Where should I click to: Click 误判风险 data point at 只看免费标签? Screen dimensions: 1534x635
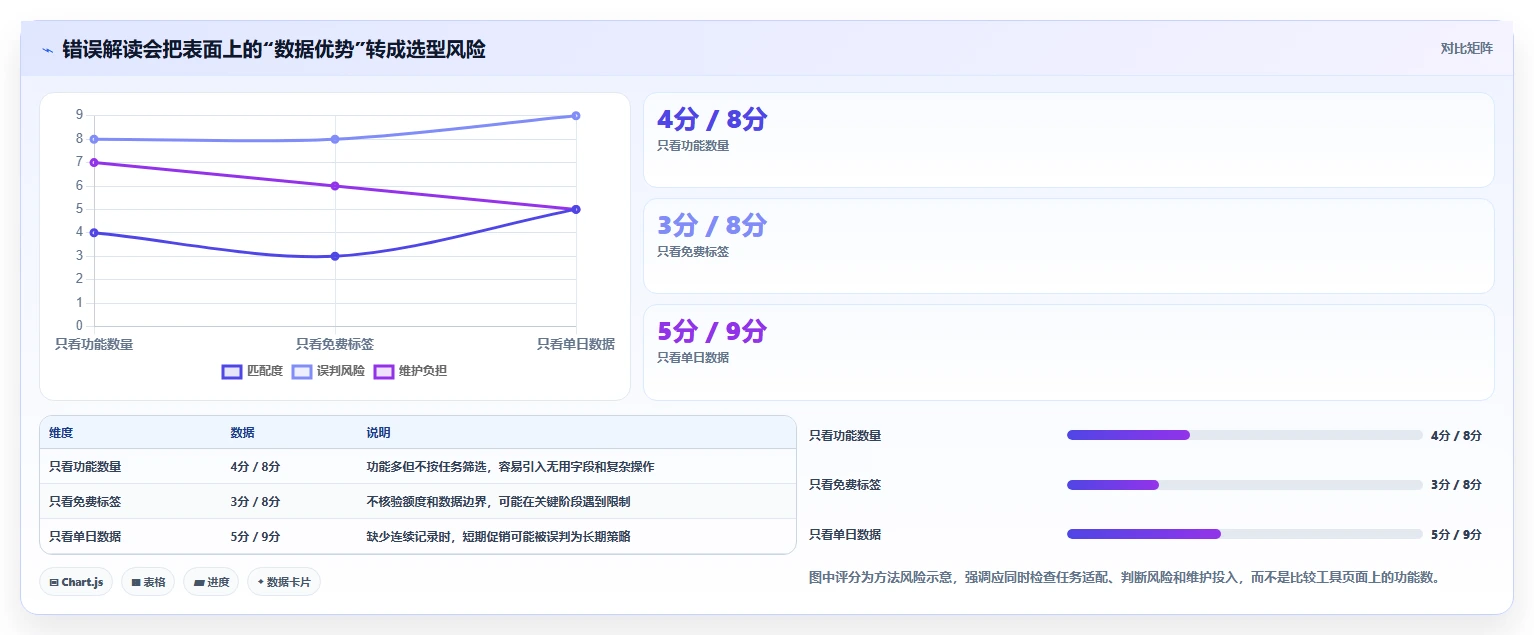[x=335, y=139]
